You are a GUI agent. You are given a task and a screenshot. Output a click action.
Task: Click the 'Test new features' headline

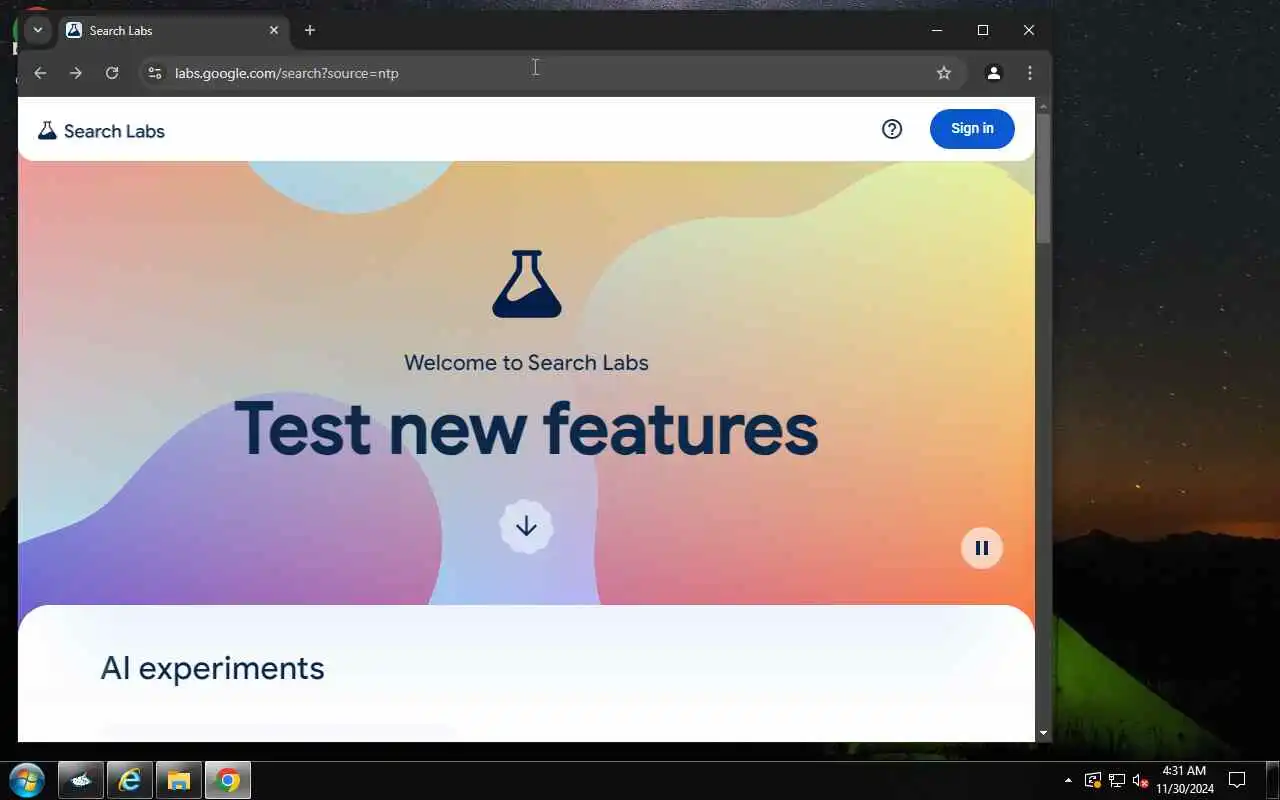tap(526, 428)
